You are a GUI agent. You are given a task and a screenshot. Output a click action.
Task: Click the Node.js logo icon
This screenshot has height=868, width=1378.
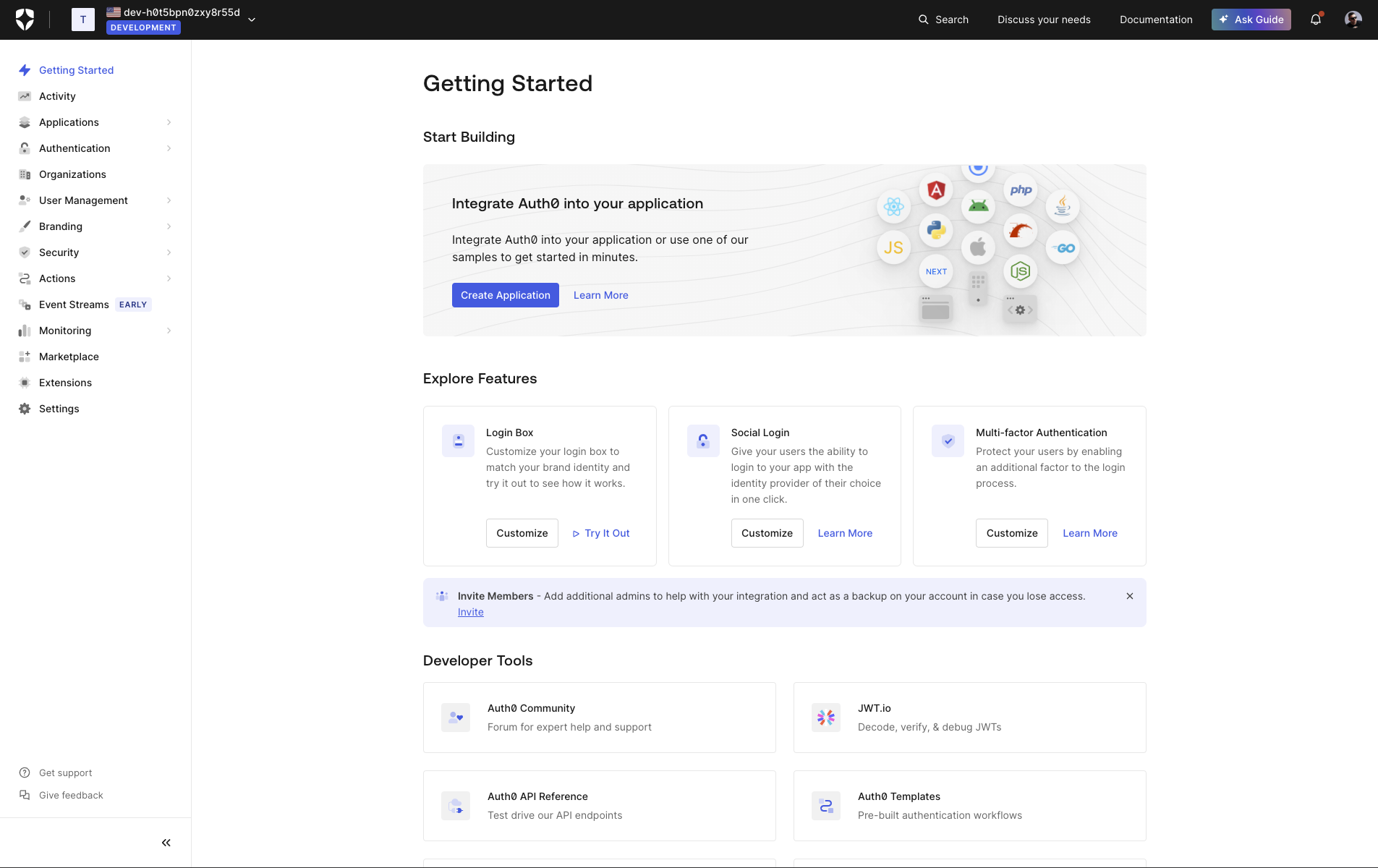pyautogui.click(x=1021, y=271)
